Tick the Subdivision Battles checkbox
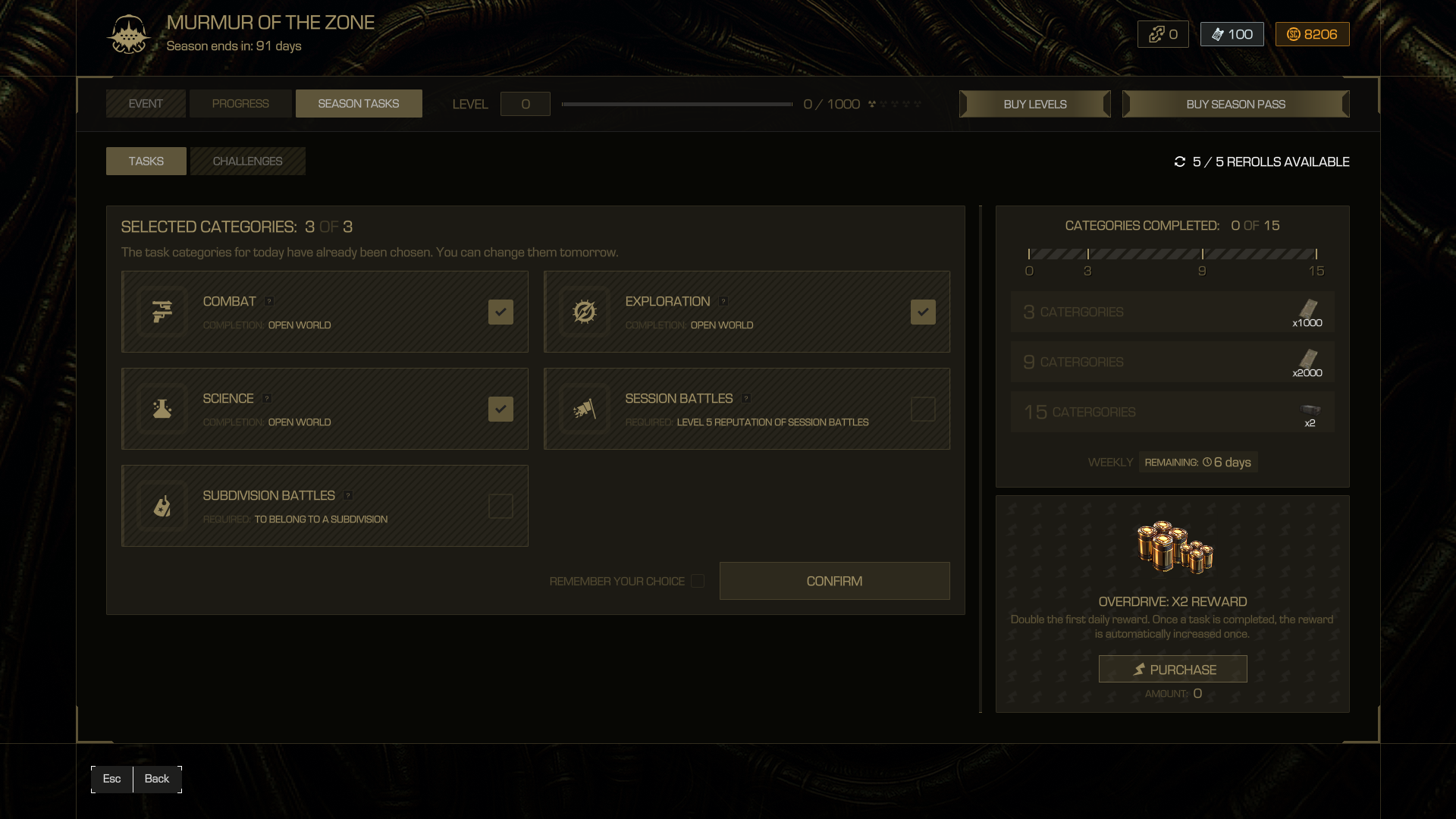The height and width of the screenshot is (819, 1456). pyautogui.click(x=500, y=506)
